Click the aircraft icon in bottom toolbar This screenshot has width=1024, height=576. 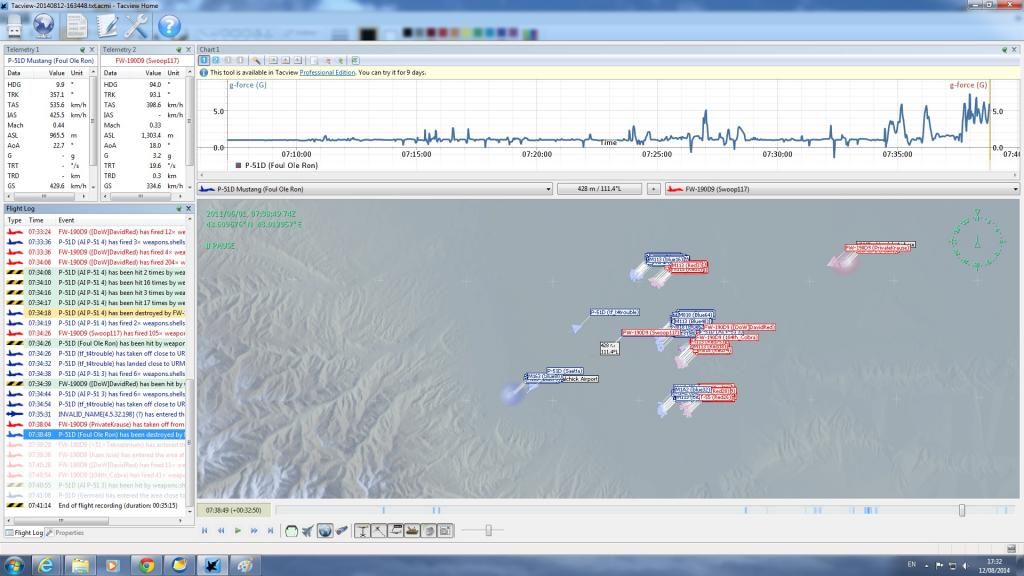coord(307,530)
